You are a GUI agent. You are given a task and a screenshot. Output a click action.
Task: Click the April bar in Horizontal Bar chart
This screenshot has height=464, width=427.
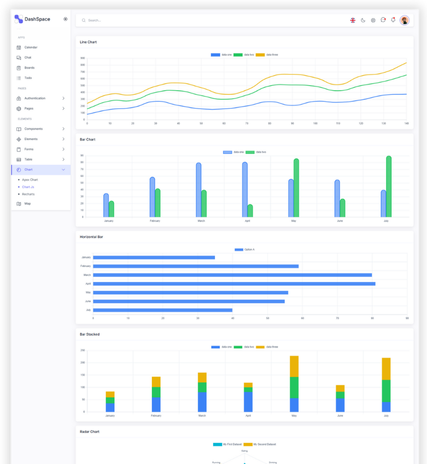tap(234, 284)
